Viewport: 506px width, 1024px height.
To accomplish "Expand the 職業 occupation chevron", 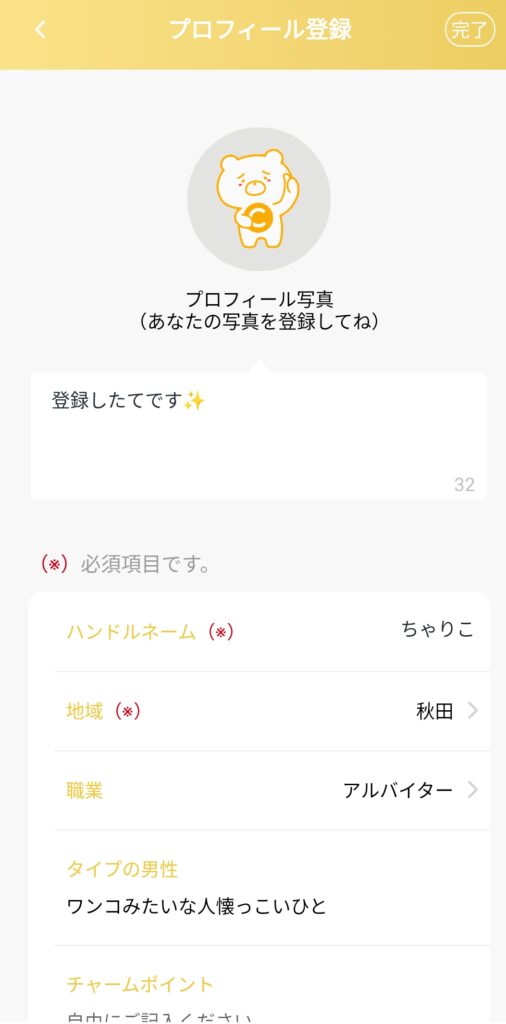I will pos(473,790).
